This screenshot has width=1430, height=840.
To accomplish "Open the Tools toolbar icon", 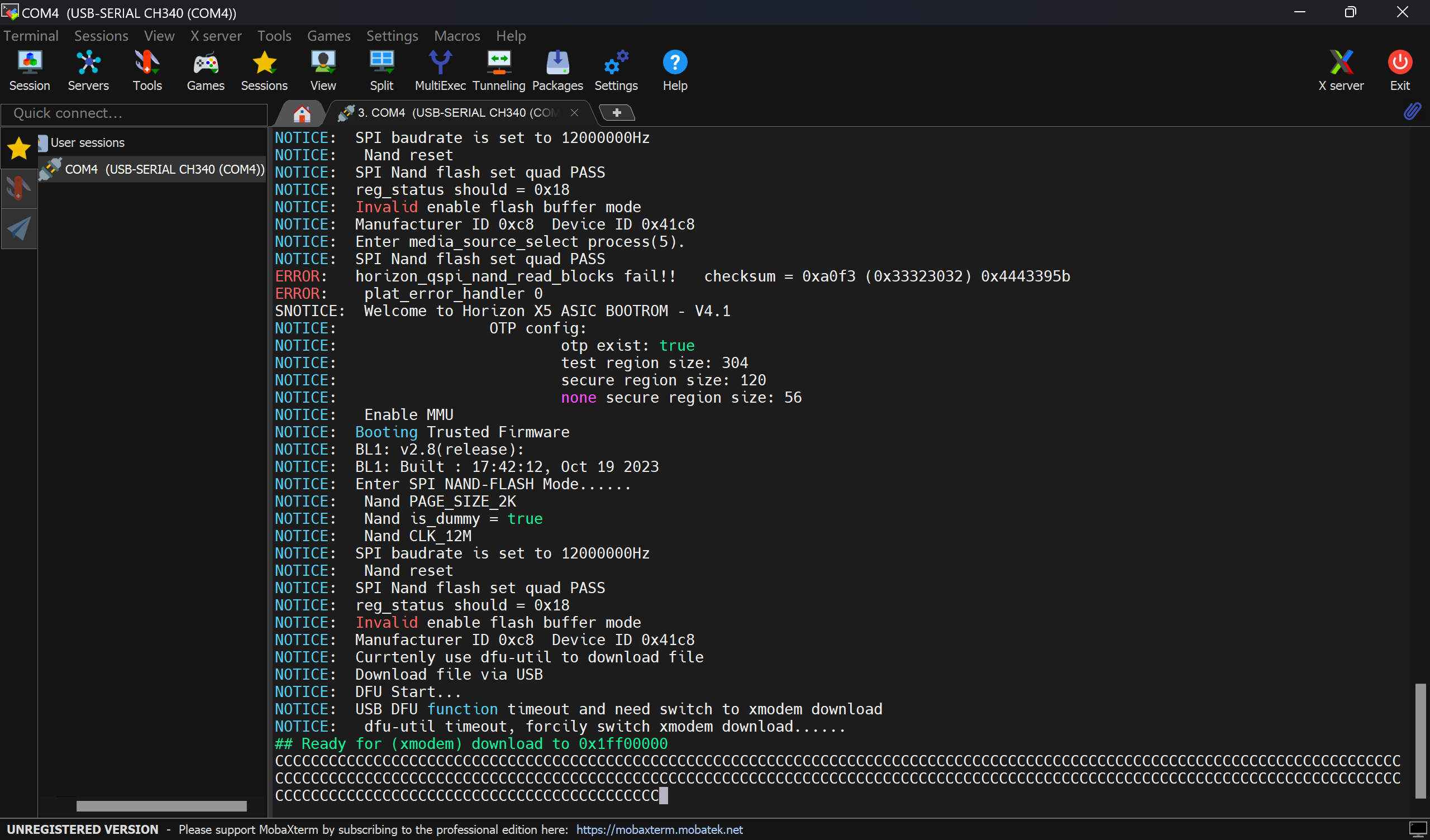I will click(x=147, y=70).
